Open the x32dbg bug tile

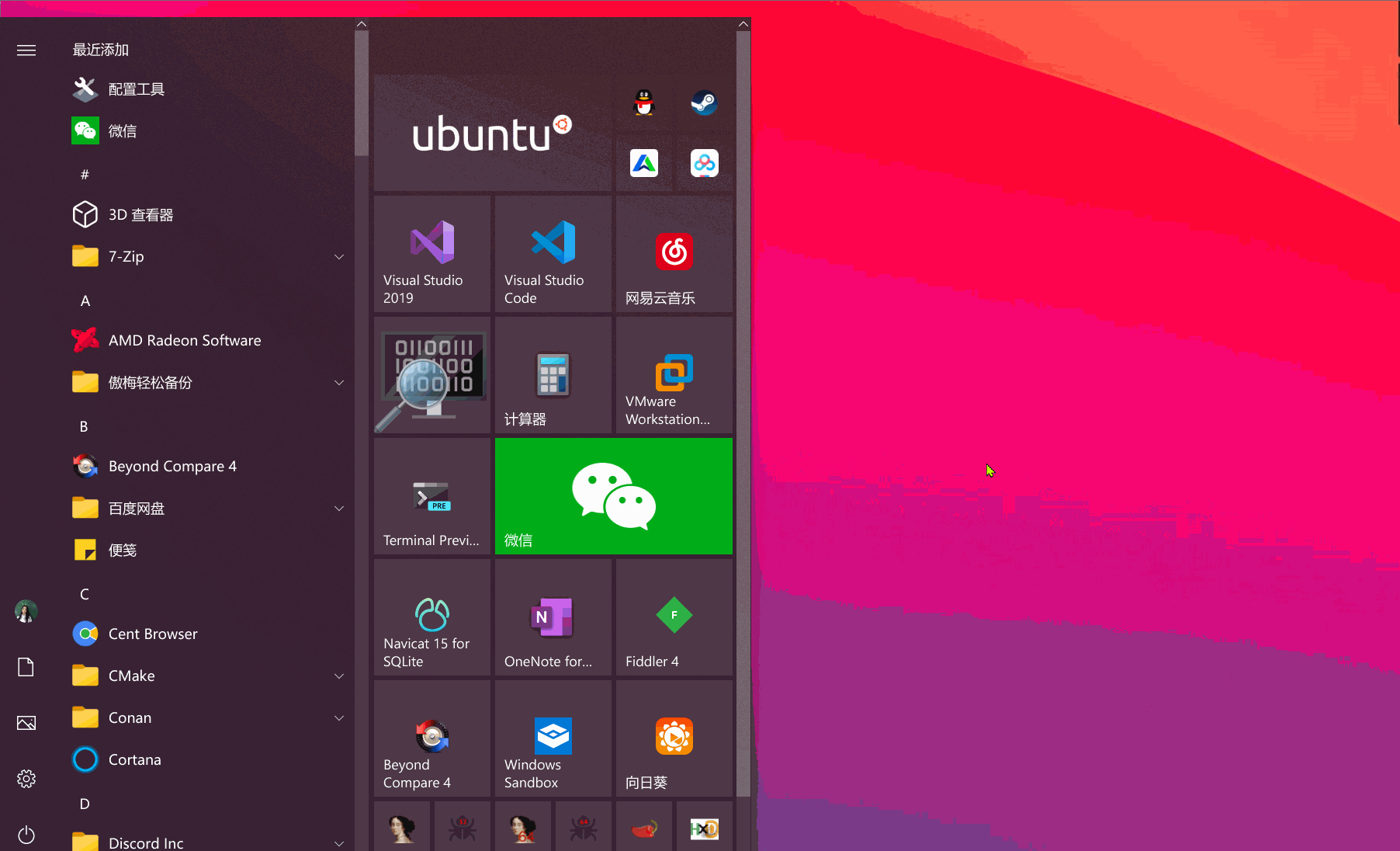463,828
